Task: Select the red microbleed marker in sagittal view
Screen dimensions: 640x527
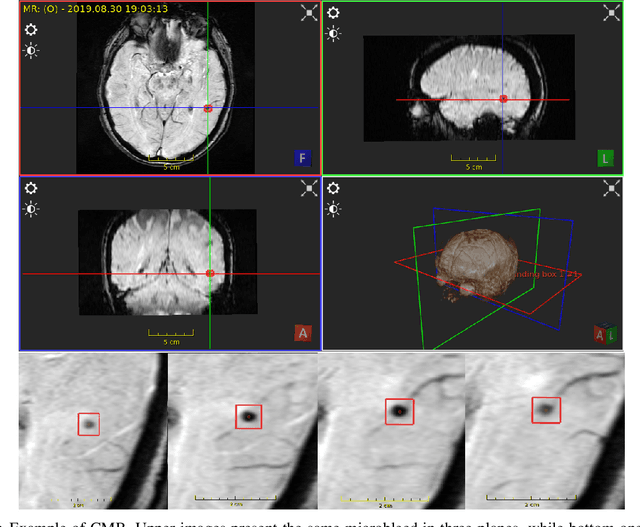Action: coord(503,99)
